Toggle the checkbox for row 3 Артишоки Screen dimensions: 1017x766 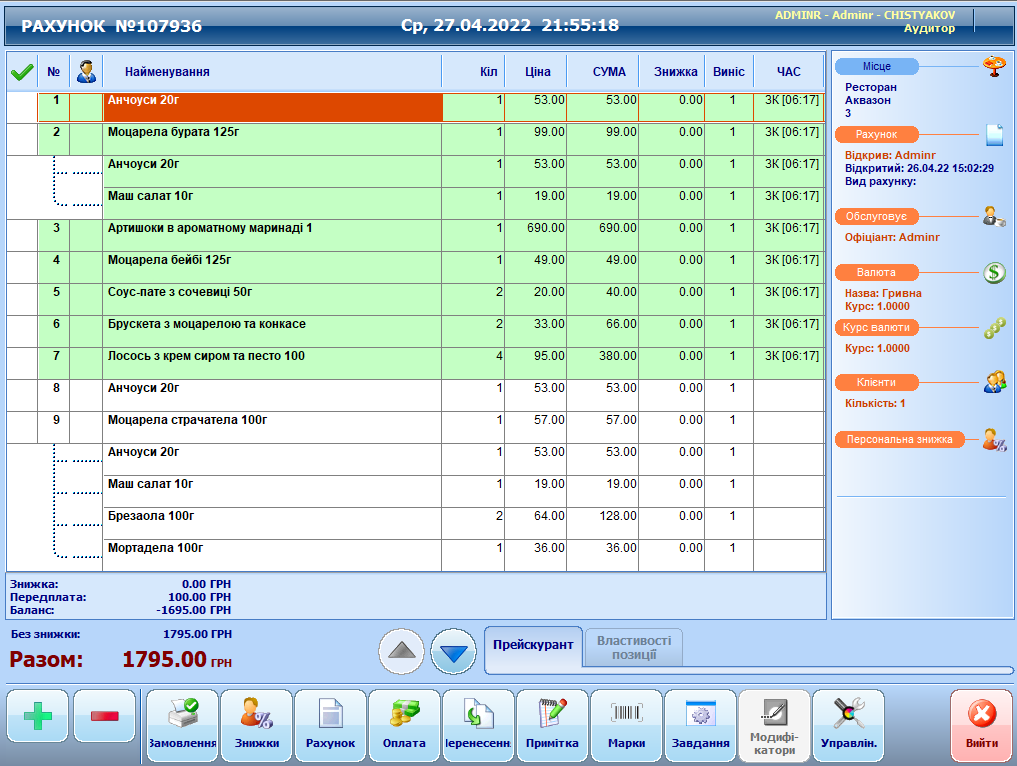(x=22, y=234)
